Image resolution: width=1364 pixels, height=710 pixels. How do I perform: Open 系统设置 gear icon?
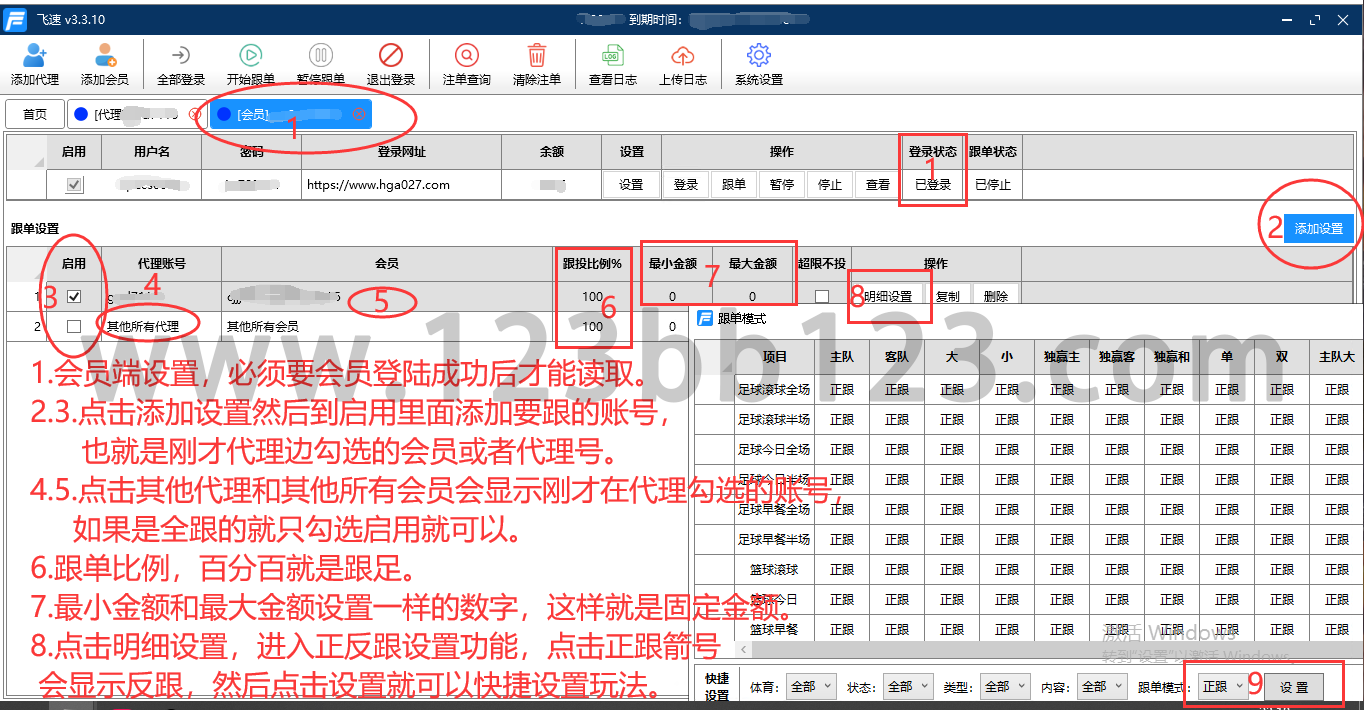pyautogui.click(x=759, y=57)
